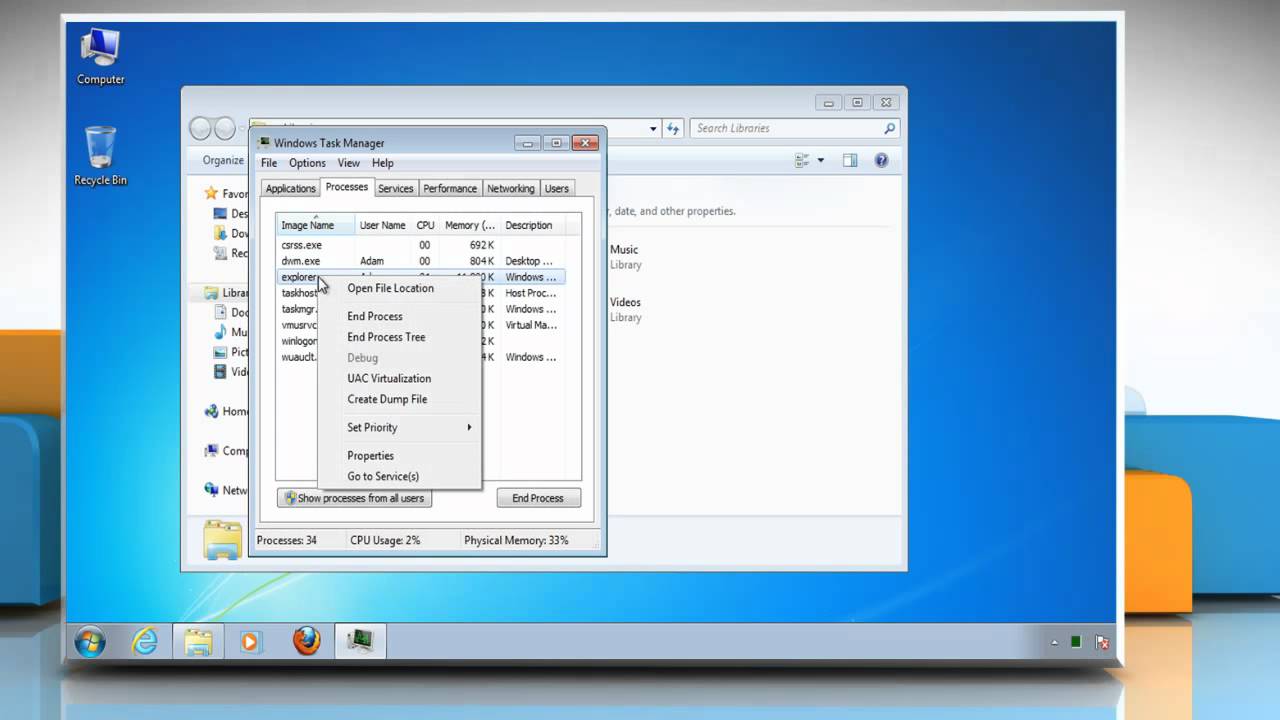Open the Options menu in Task Manager
The height and width of the screenshot is (720, 1280).
click(307, 163)
